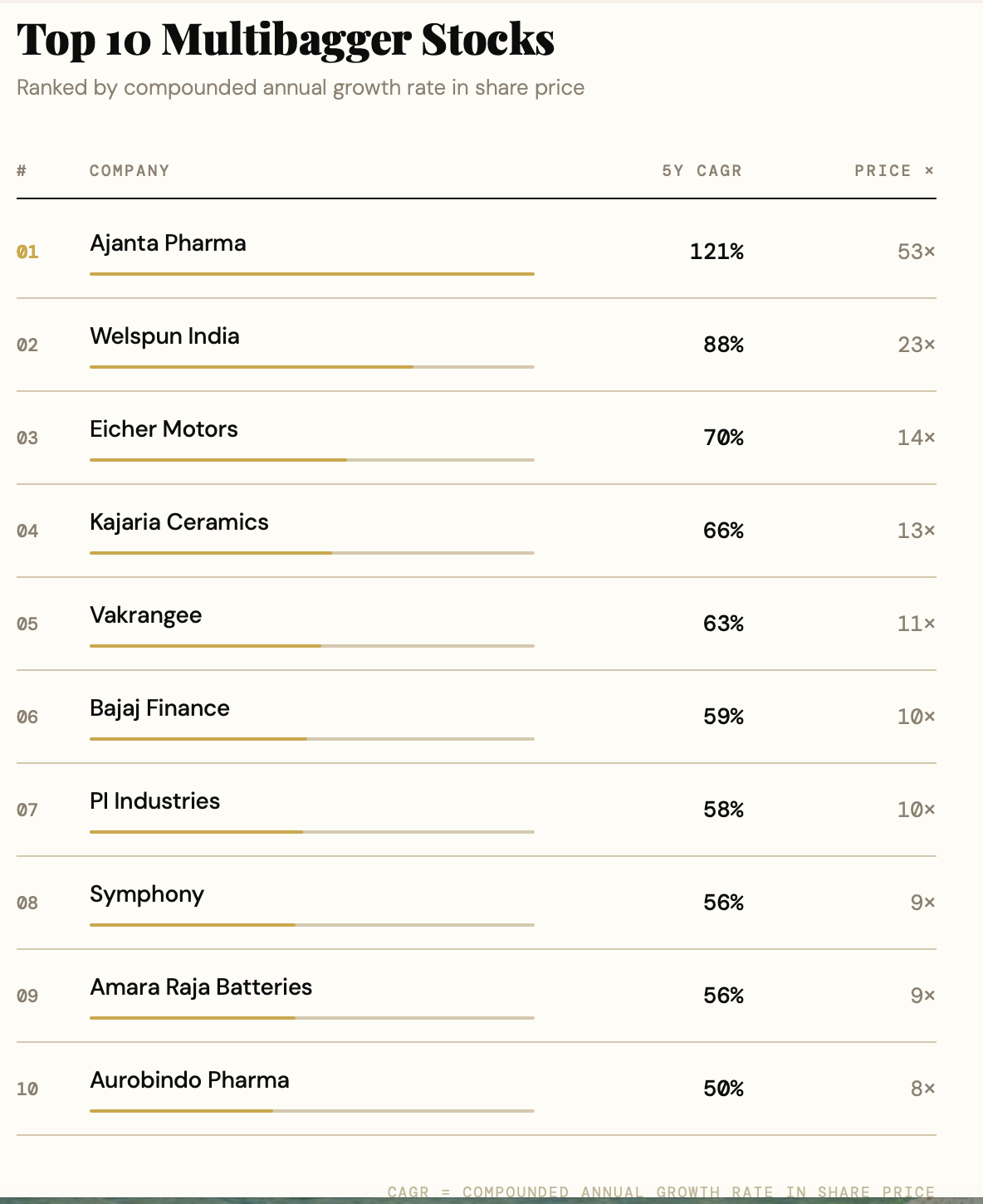
Task: Click Amara Raja Batteries name
Action: coord(201,987)
